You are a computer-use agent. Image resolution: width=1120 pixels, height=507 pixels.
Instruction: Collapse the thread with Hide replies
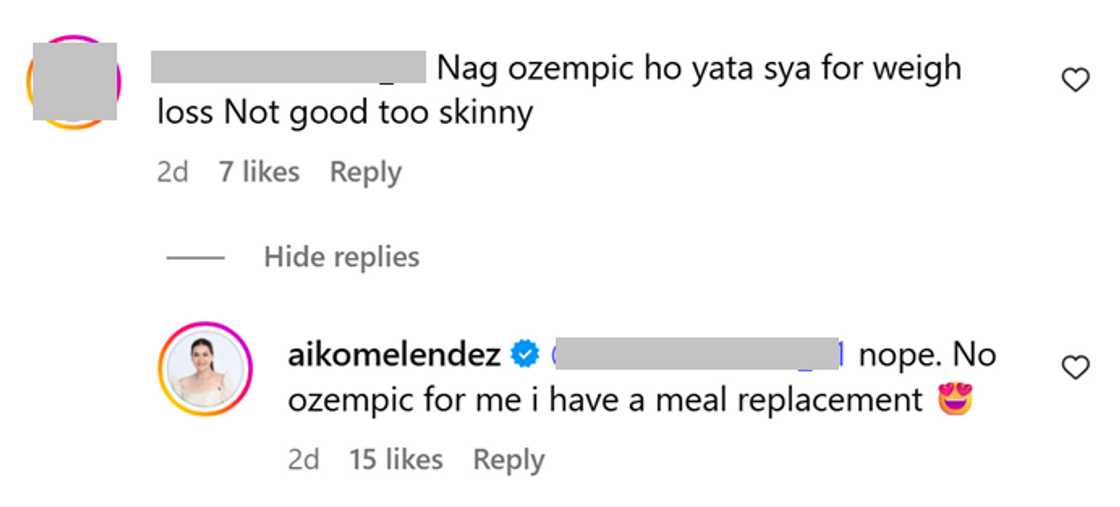click(341, 257)
